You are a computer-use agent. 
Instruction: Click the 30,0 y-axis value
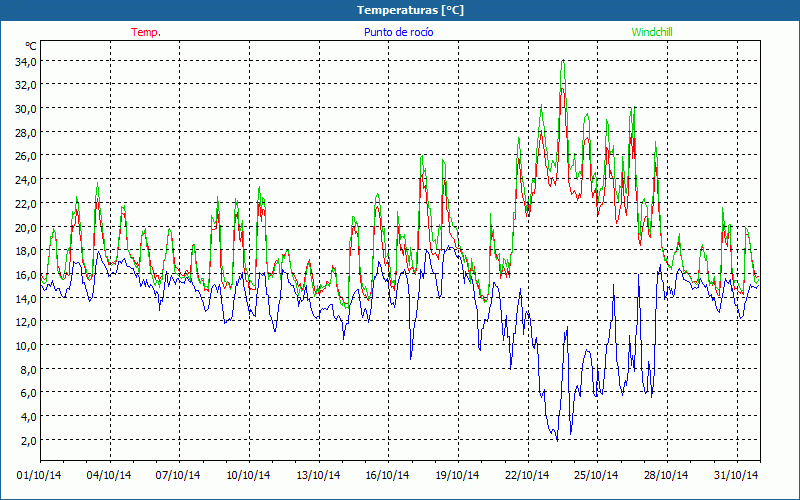[x=27, y=109]
